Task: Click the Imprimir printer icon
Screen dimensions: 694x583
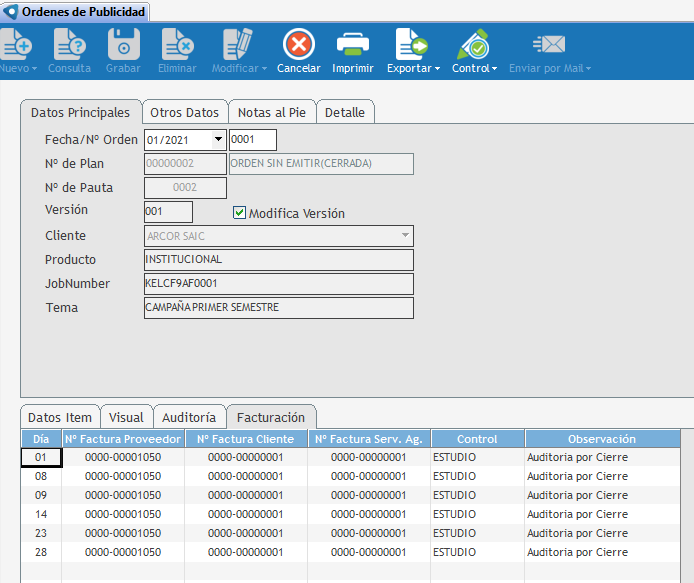Action: (352, 45)
